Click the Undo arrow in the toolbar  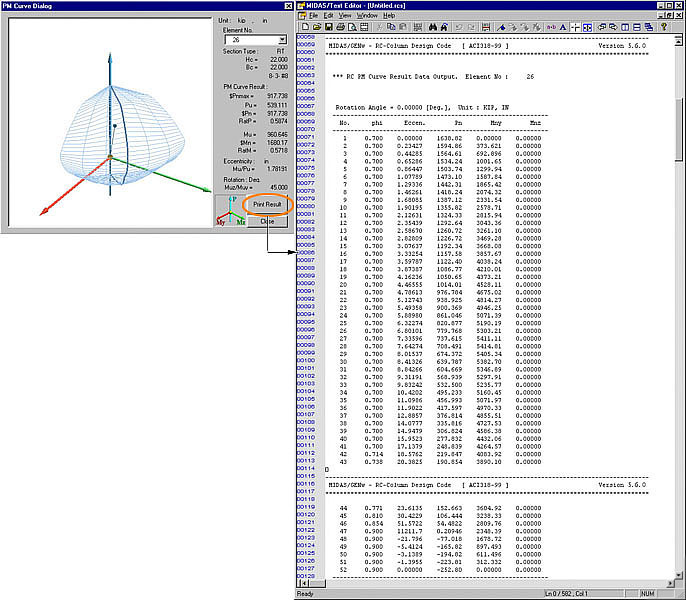[x=459, y=27]
